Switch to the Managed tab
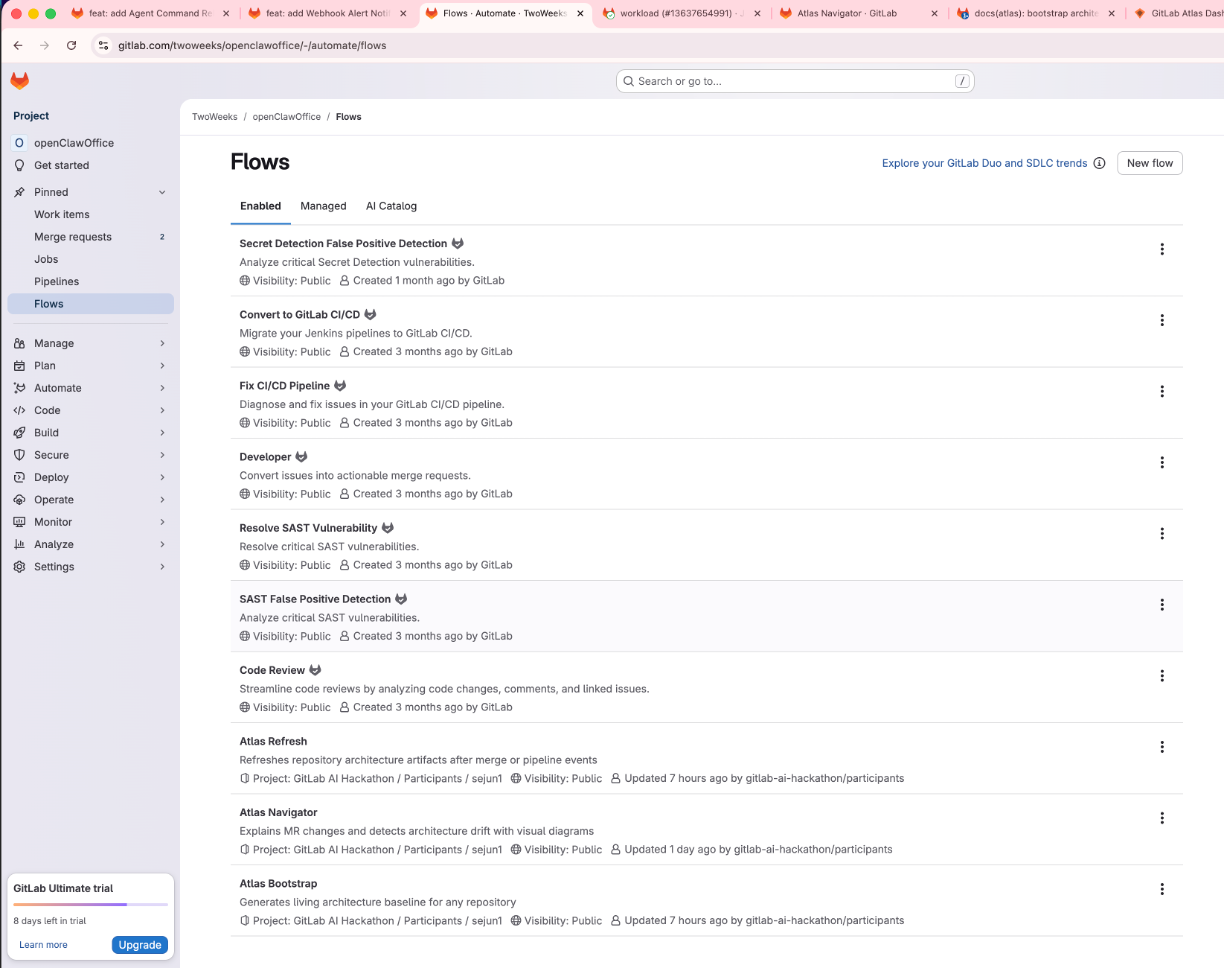Viewport: 1224px width, 968px height. coord(323,206)
